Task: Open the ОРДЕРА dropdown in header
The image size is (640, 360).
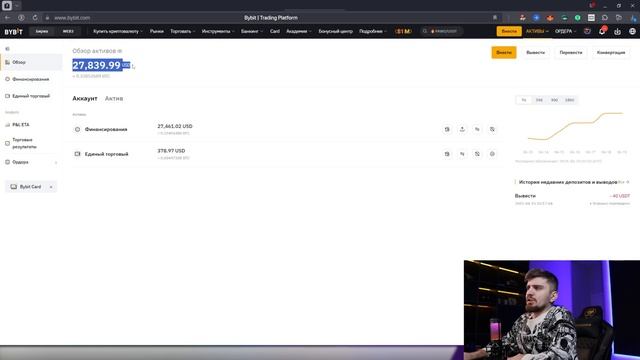Action: click(x=565, y=31)
